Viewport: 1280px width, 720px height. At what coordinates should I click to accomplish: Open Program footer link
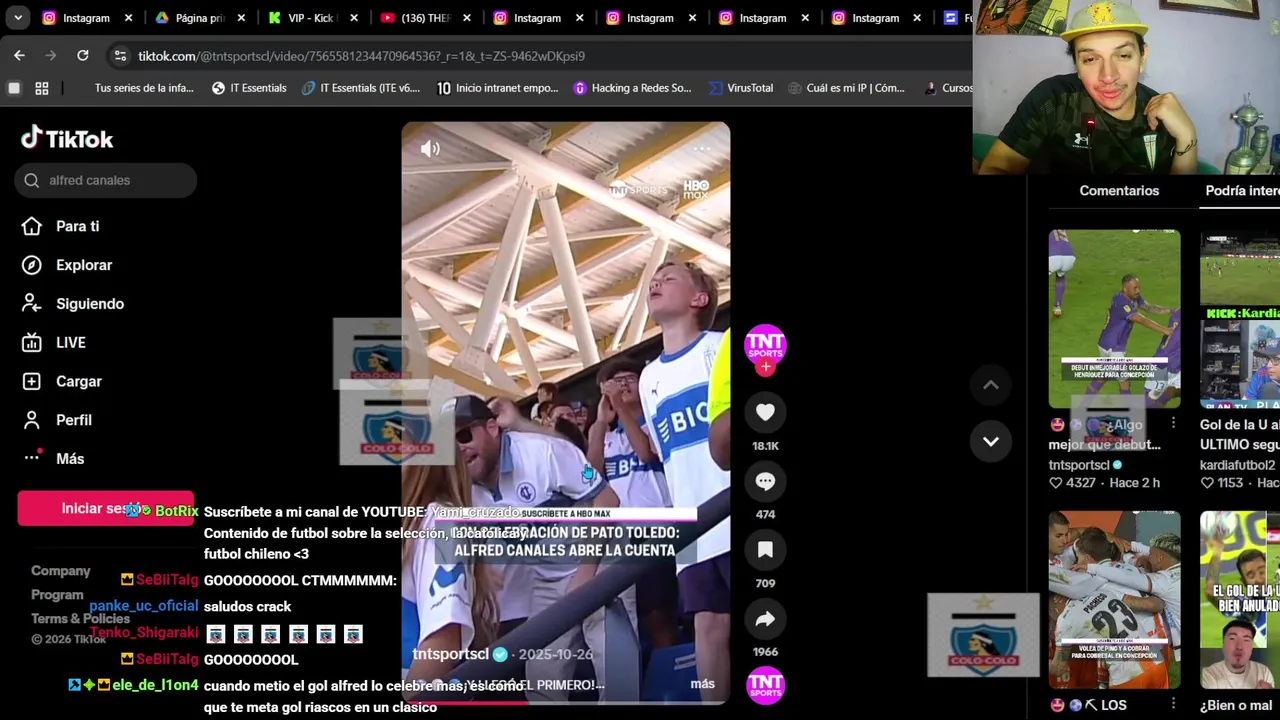point(57,595)
